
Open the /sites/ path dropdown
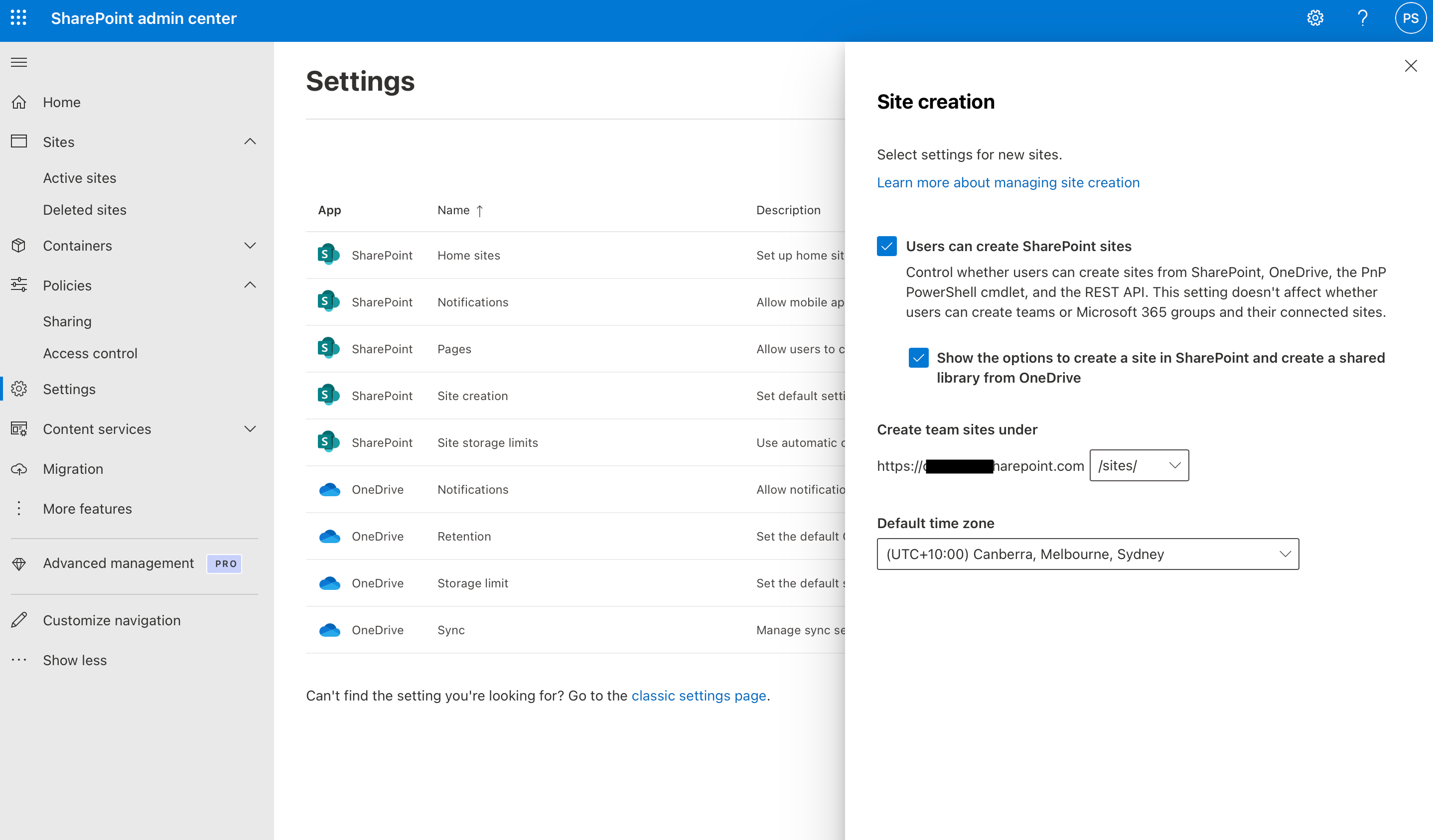1139,465
